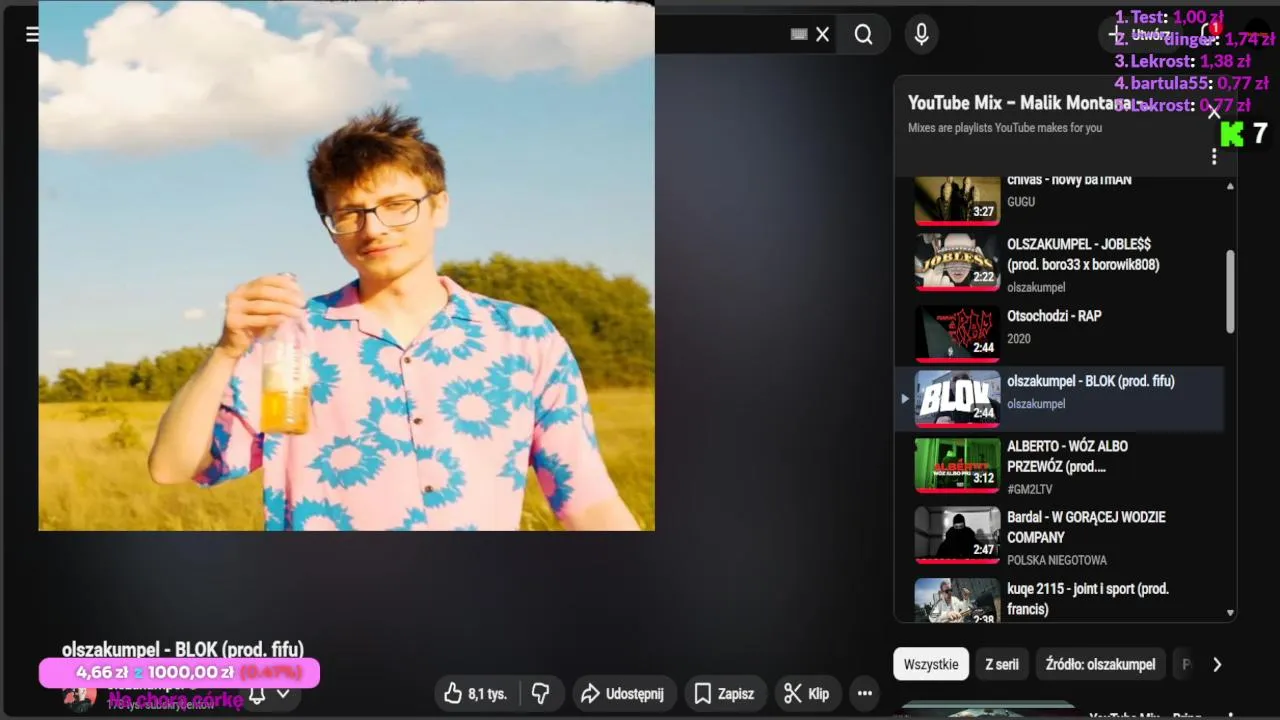This screenshot has height=720, width=1280.
Task: Expand the subscription options chevron
Action: [x=283, y=694]
